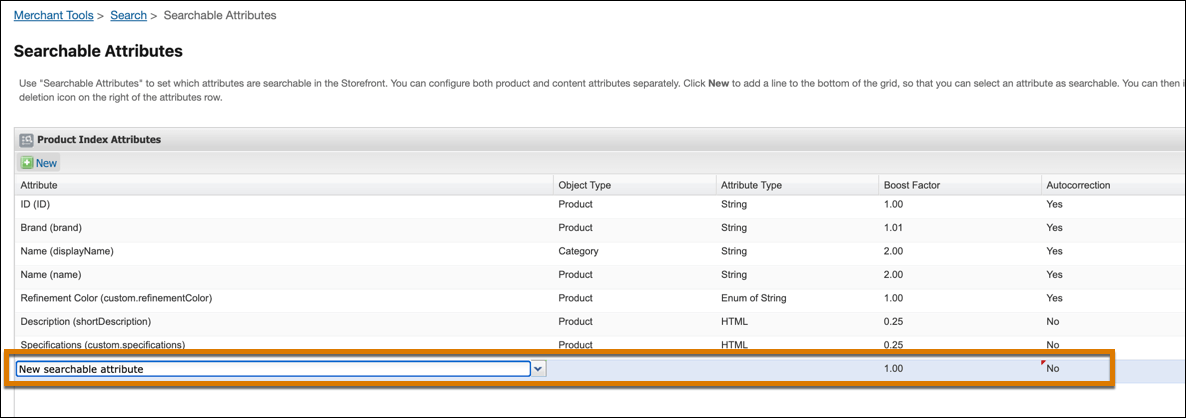Click the New button label in toolbar

tap(47, 163)
